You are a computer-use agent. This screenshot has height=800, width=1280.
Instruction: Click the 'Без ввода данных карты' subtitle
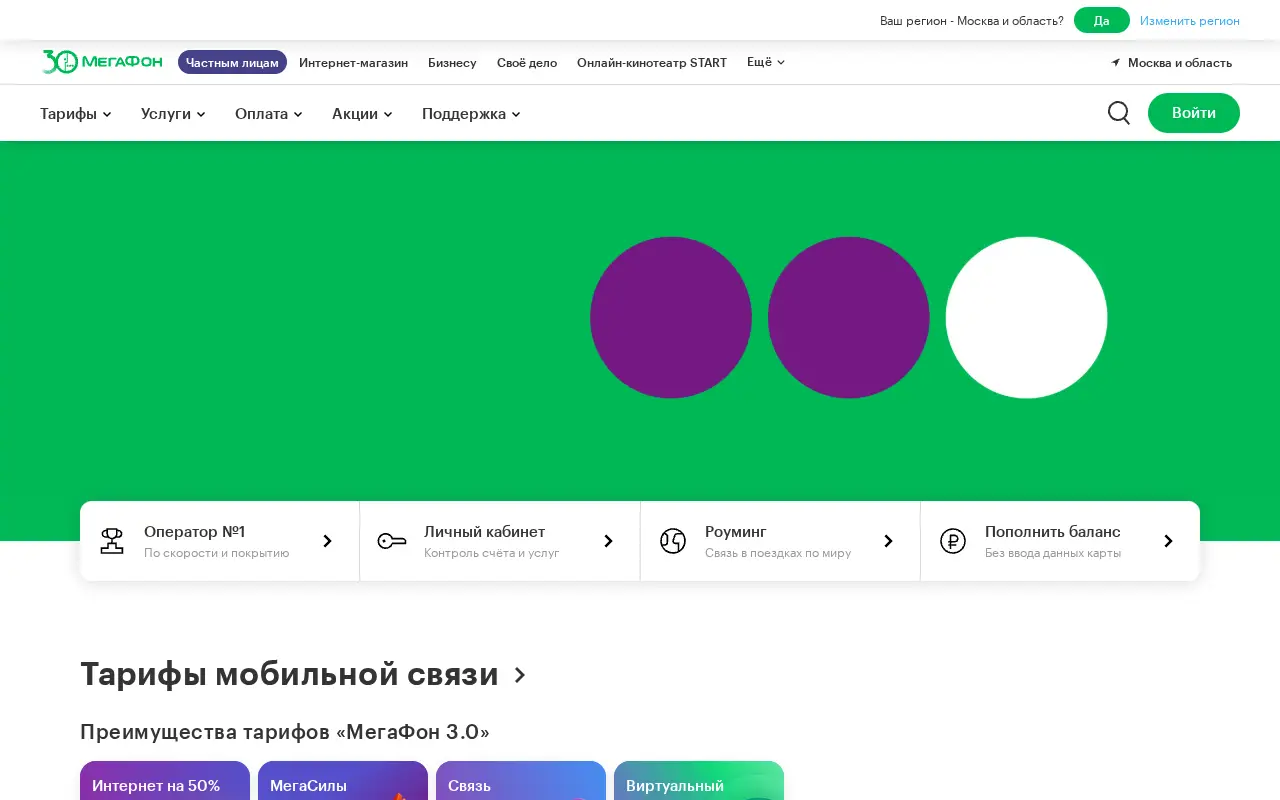tap(1053, 553)
